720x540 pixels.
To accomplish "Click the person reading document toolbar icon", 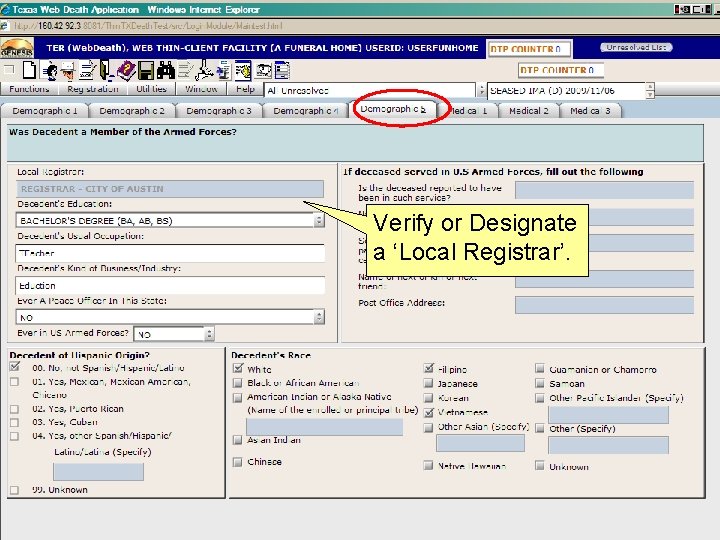I will 49,70.
